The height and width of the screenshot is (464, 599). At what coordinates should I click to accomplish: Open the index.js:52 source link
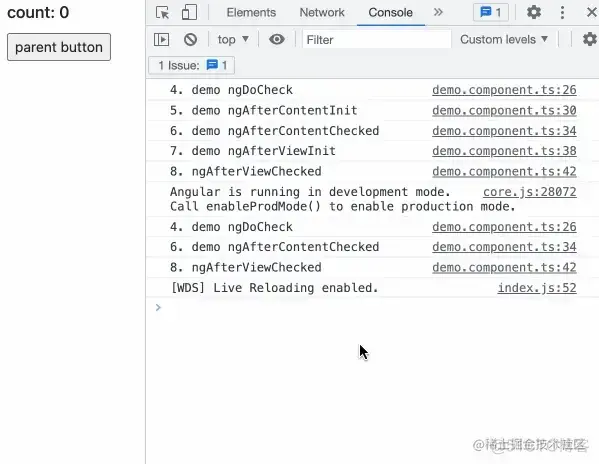[x=537, y=288]
